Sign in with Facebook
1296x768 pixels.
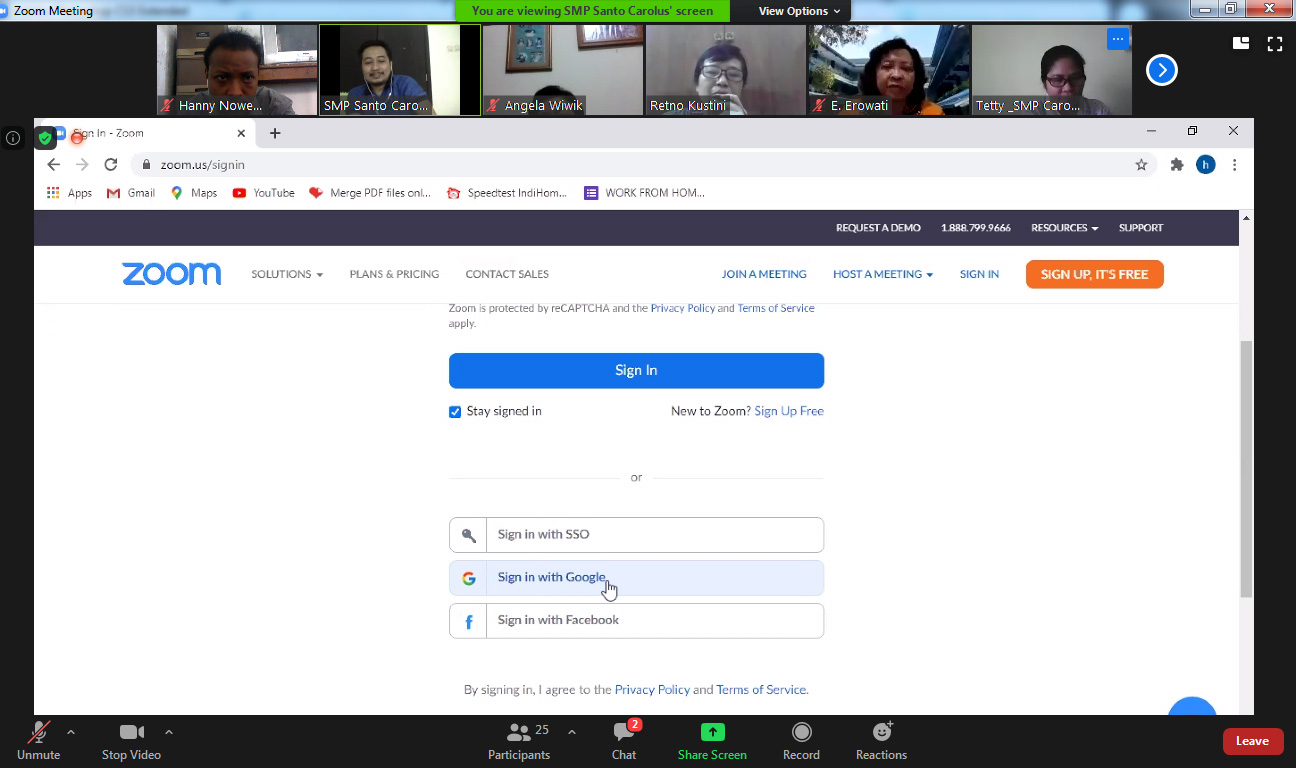(636, 621)
